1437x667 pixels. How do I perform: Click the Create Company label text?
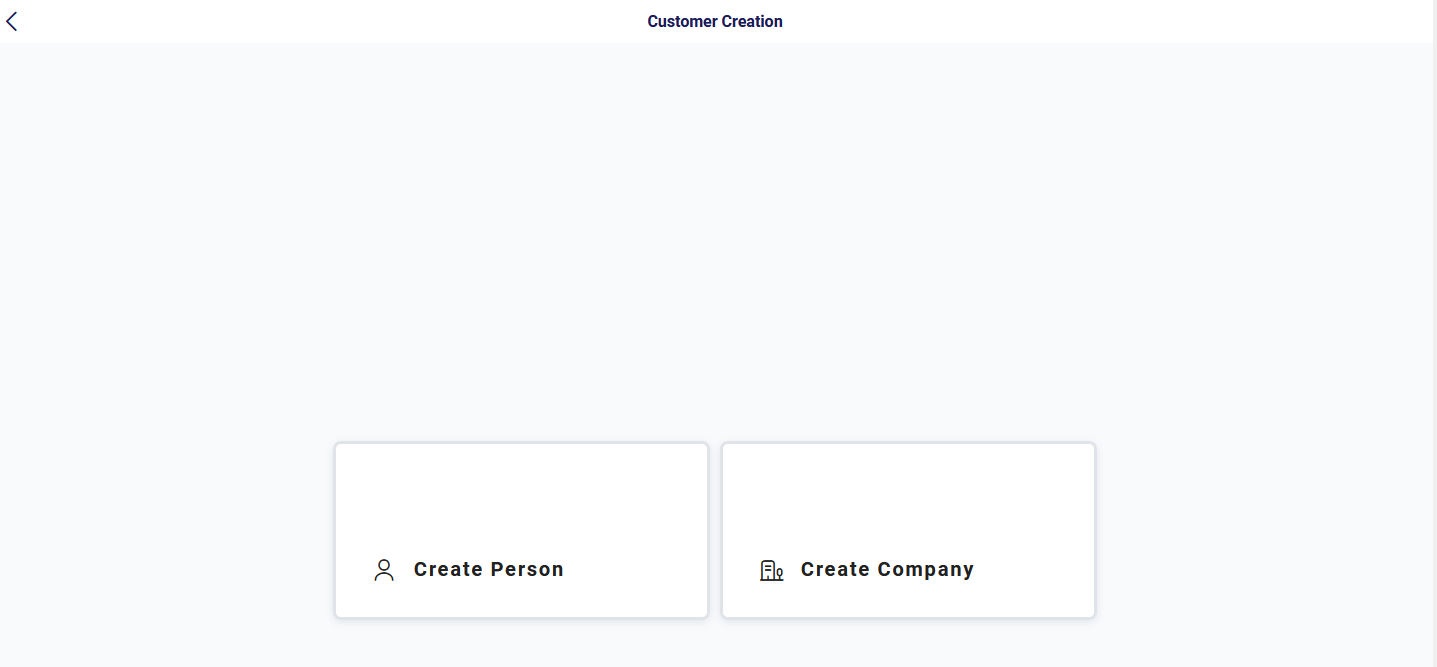tap(887, 569)
